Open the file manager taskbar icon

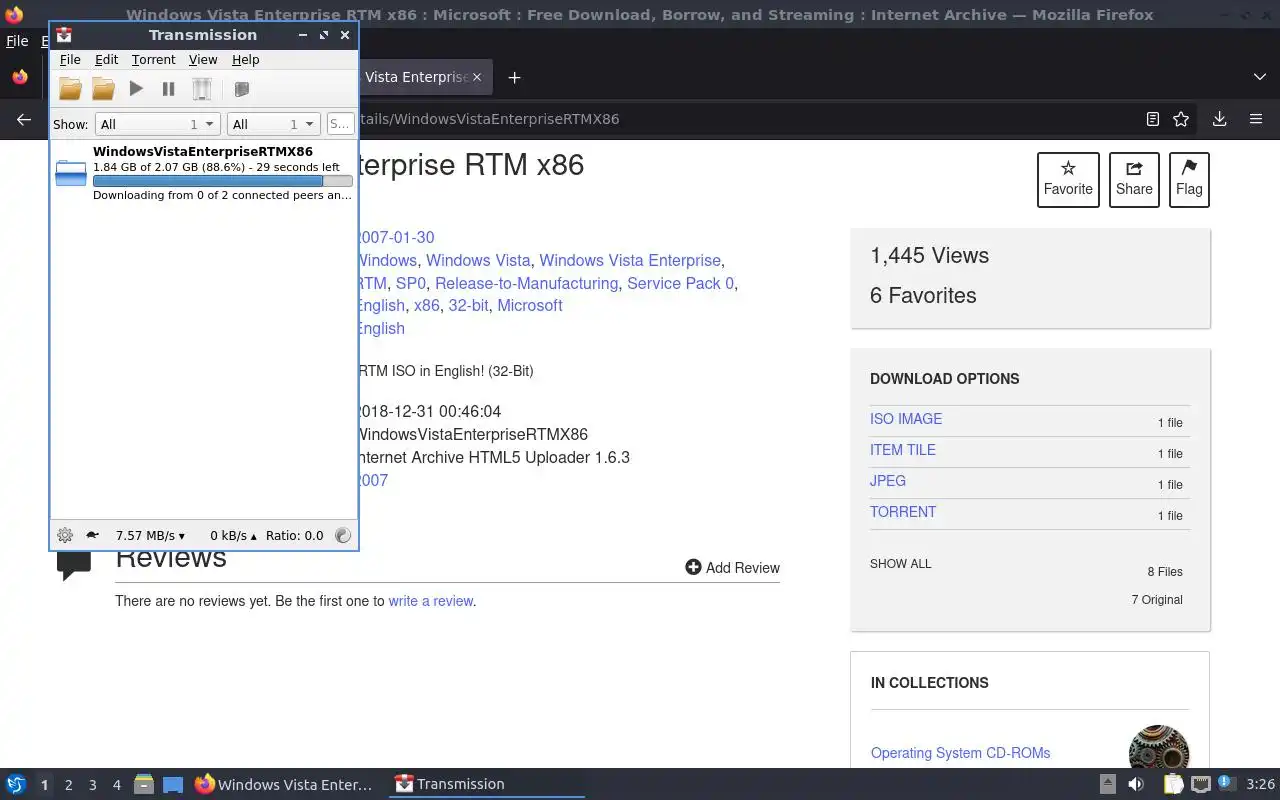click(x=144, y=784)
